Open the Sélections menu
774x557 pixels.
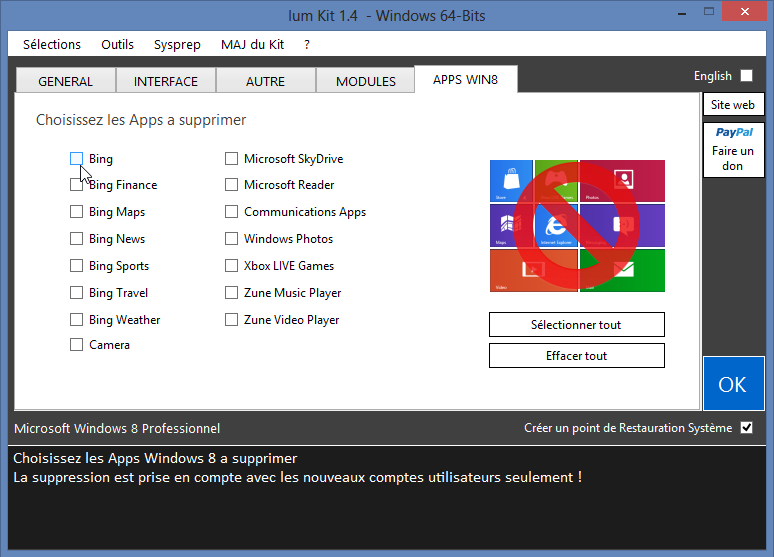coord(52,44)
